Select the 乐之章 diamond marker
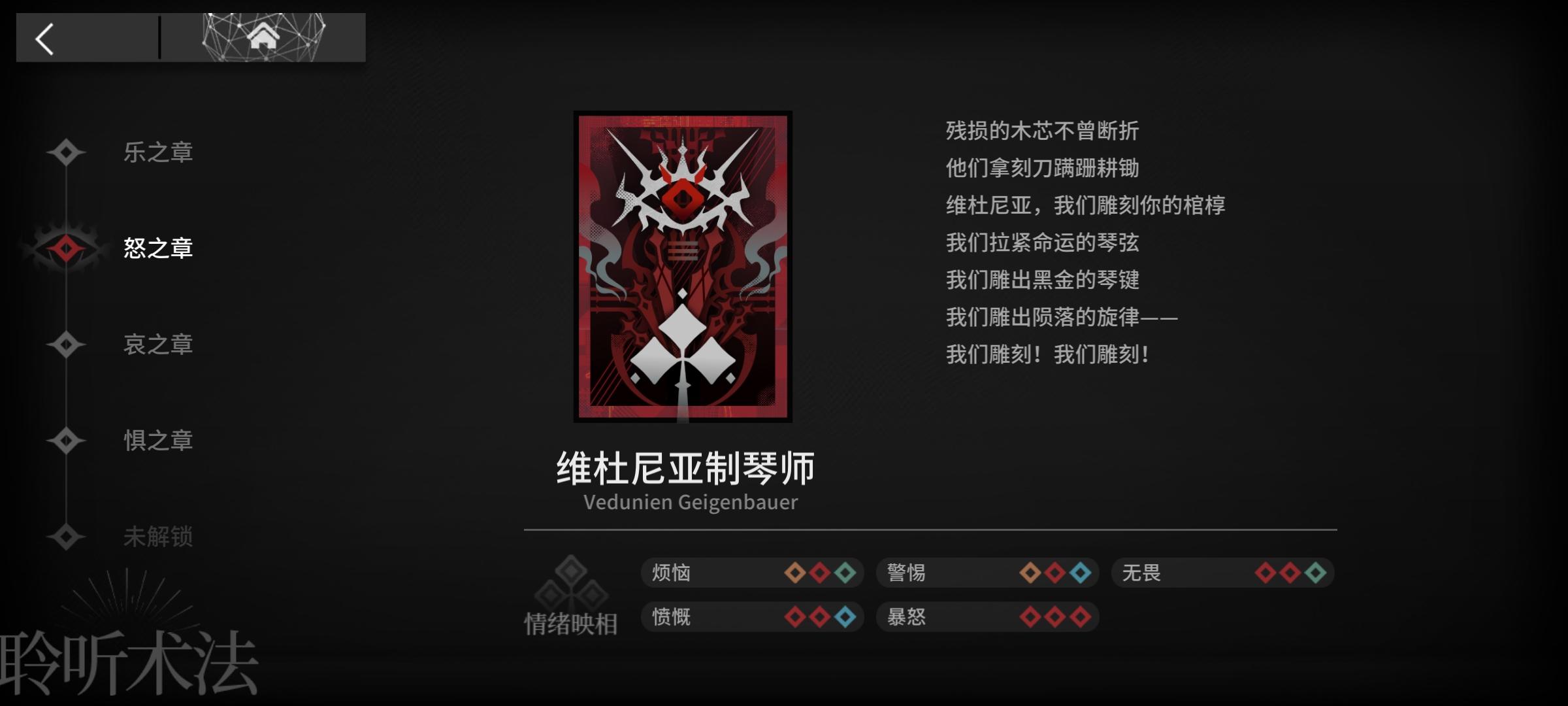The image size is (1568, 706). 66,152
